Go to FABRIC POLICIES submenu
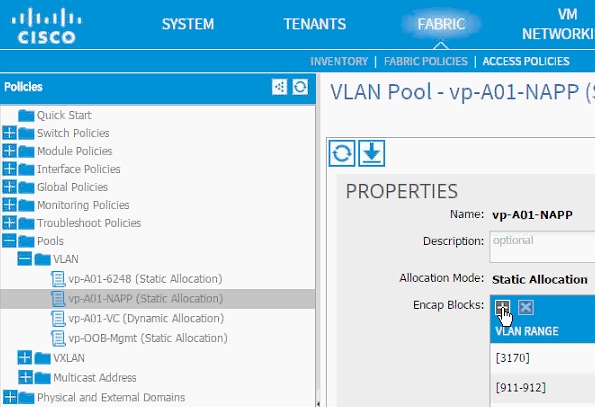 click(425, 61)
